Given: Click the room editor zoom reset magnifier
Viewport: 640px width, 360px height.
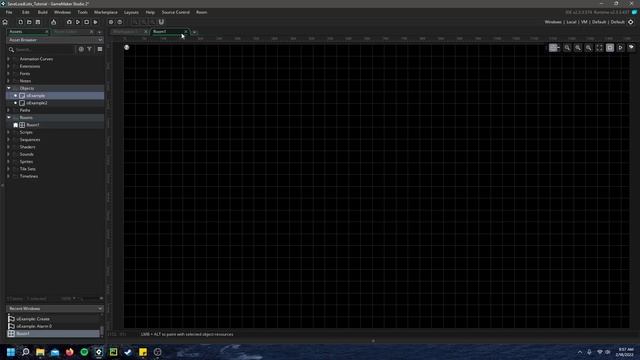Looking at the screenshot, I should click(567, 48).
